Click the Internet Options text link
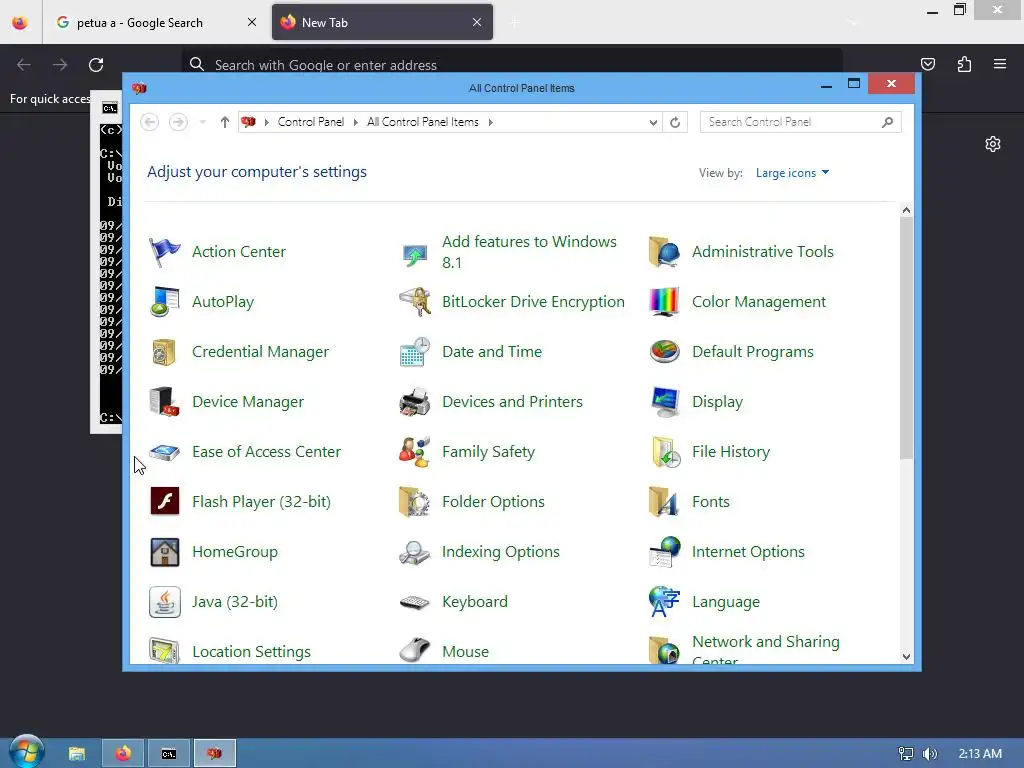This screenshot has height=768, width=1024. tap(748, 552)
